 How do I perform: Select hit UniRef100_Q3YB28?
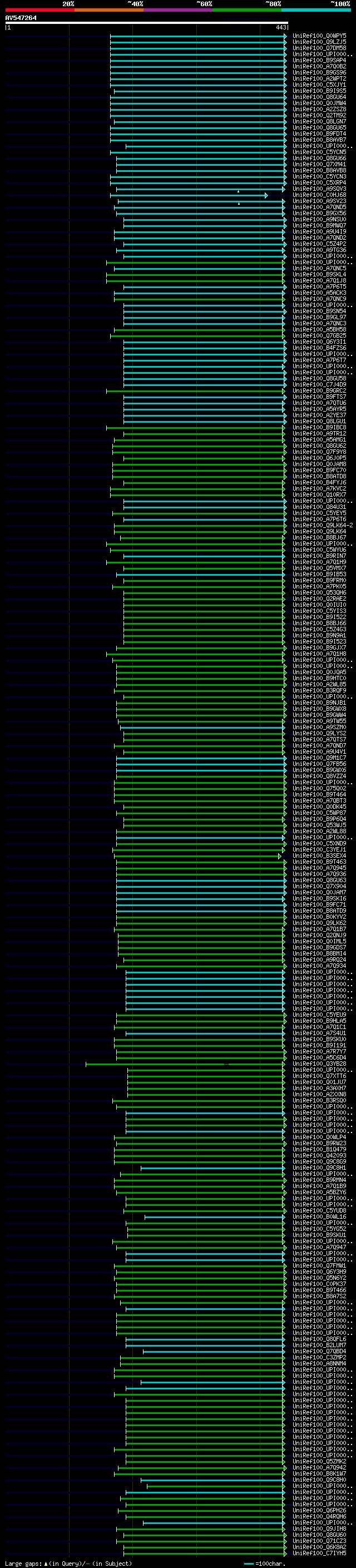click(x=319, y=1064)
